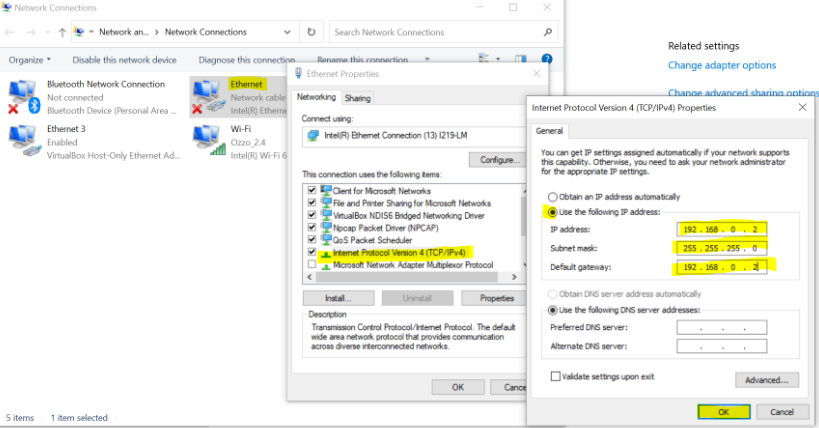Click the Configure button

(497, 159)
